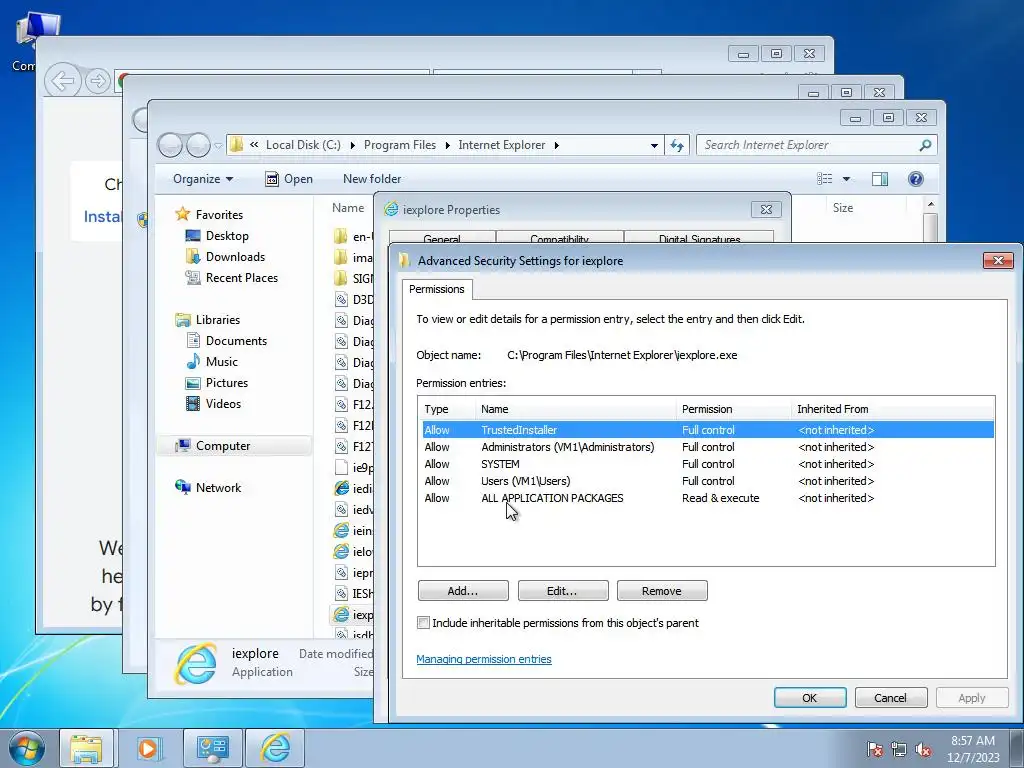The image size is (1024, 768).
Task: Click the back arrow in the rearmost browser window
Action: point(63,81)
